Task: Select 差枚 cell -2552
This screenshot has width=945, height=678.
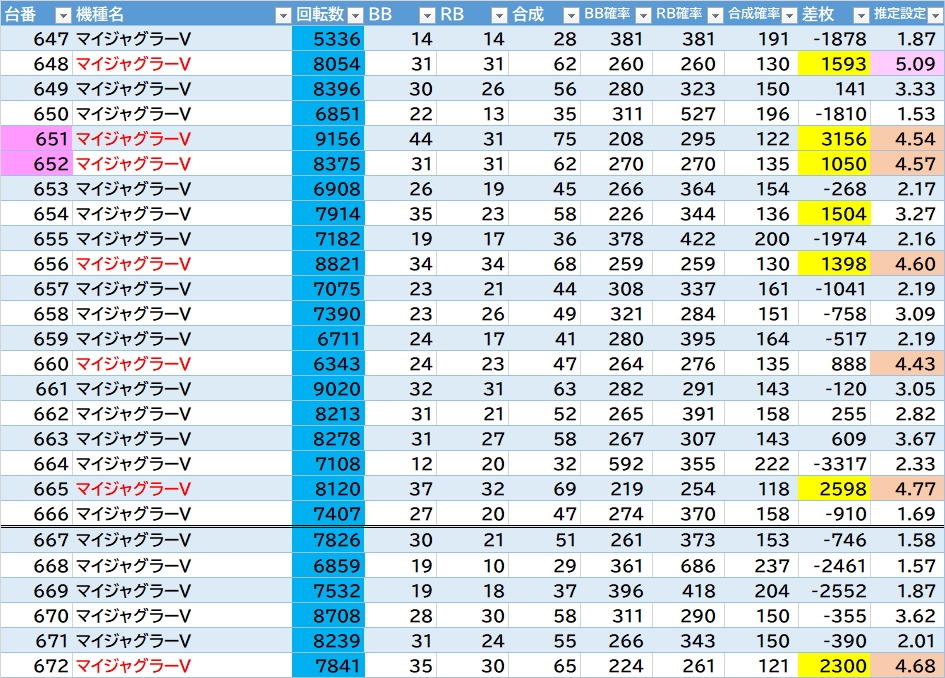Action: point(834,591)
